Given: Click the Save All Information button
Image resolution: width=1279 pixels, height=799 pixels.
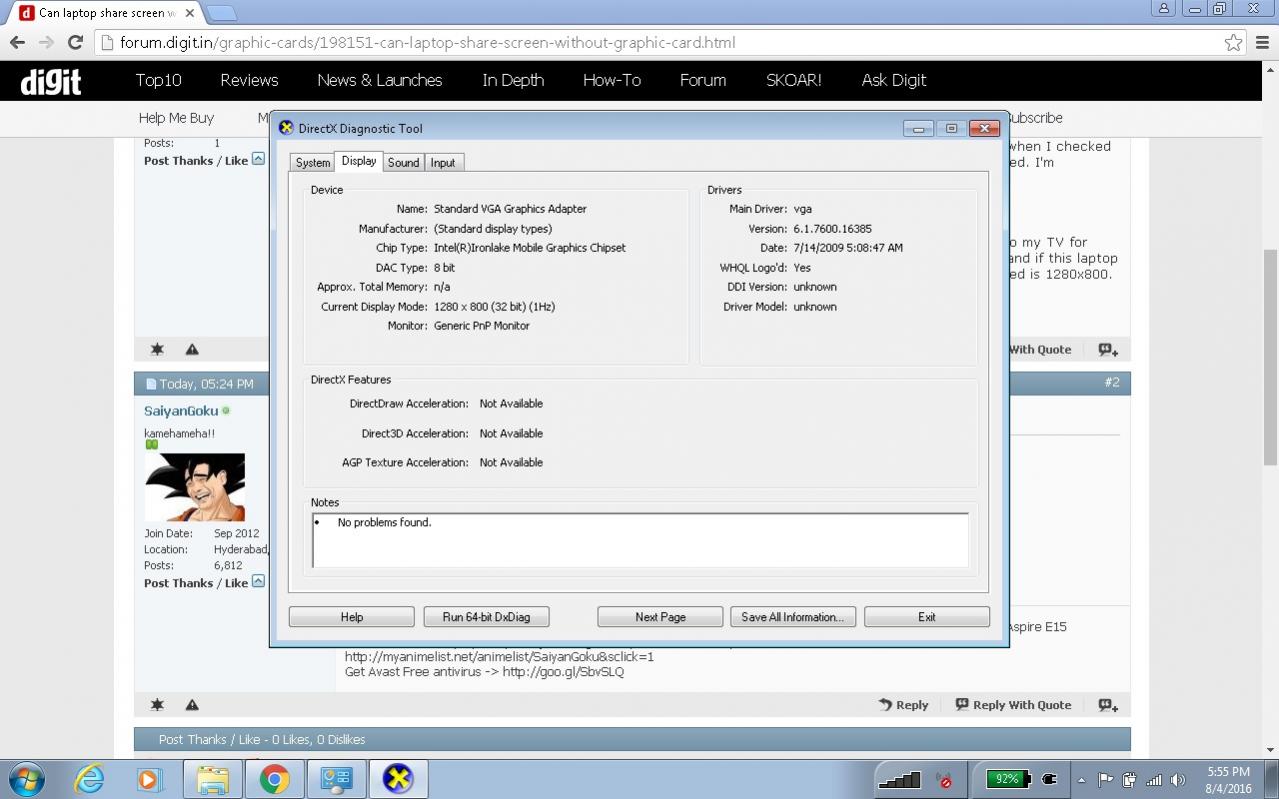Looking at the screenshot, I should [792, 617].
